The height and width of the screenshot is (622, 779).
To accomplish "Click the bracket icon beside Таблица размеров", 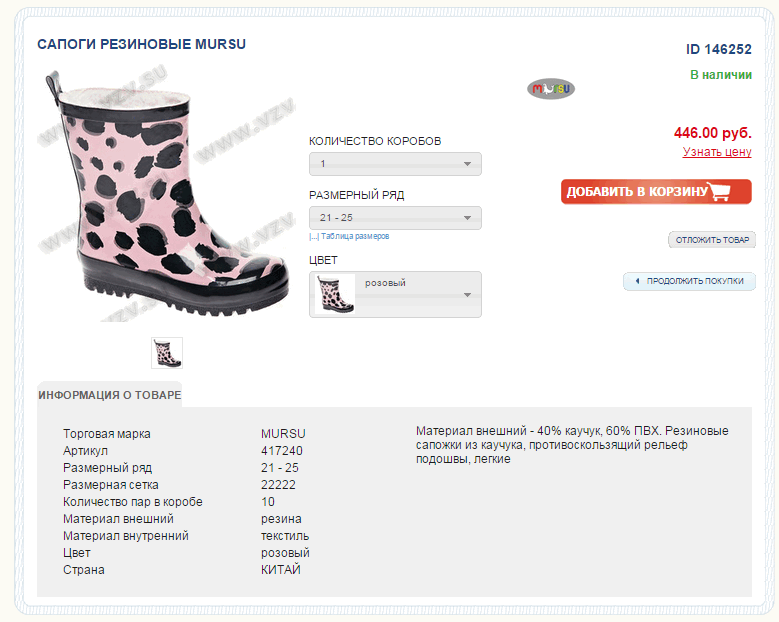I will (x=313, y=237).
